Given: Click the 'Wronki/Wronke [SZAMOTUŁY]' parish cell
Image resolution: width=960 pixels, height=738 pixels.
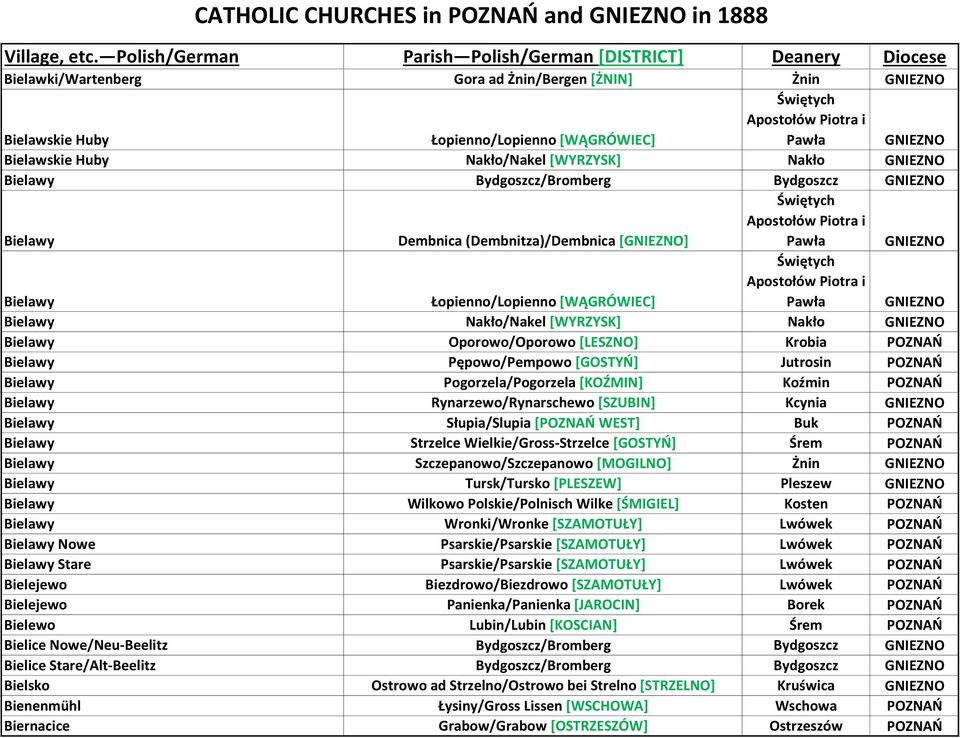Looking at the screenshot, I should point(543,524).
